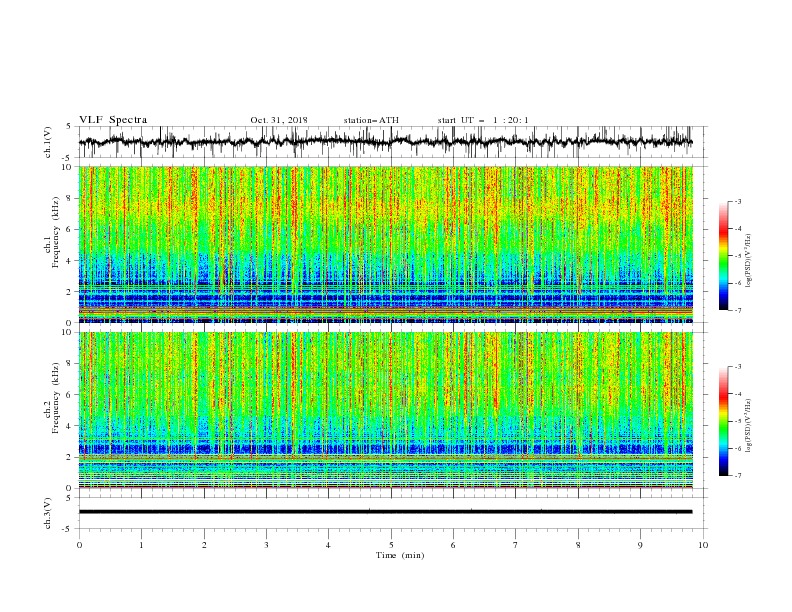This screenshot has width=792, height=612.
Task: Click the ch.1 colorbar "log(PSD)(V²/Hz)" label
Action: [749, 261]
